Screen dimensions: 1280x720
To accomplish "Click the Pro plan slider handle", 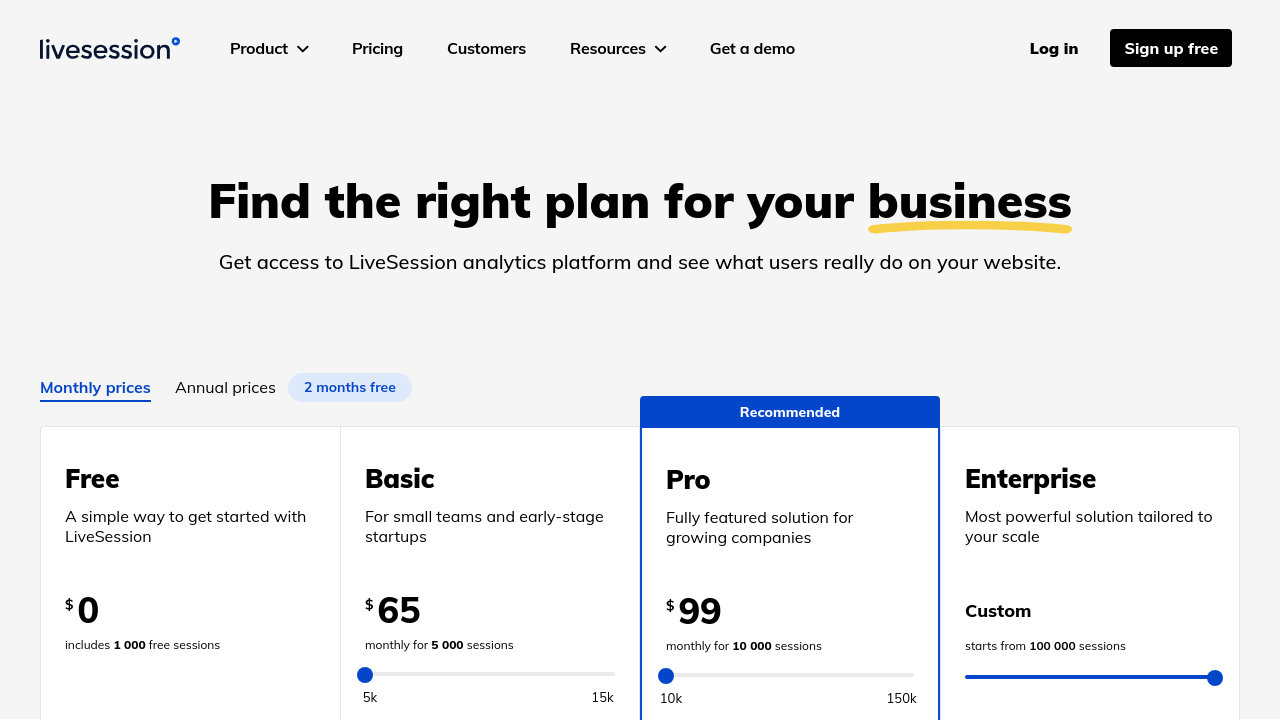I will (666, 676).
